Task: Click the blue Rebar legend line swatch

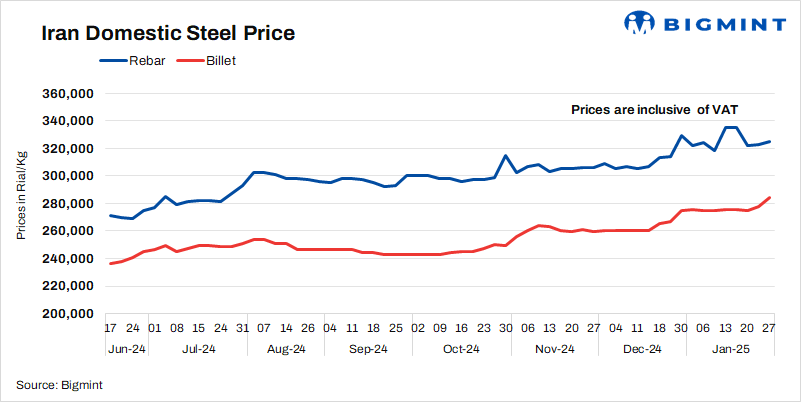Action: point(113,61)
